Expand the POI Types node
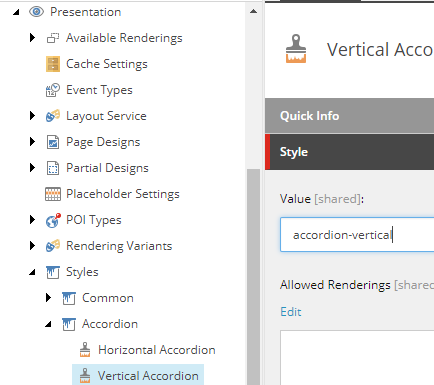The width and height of the screenshot is (434, 385). pyautogui.click(x=32, y=220)
